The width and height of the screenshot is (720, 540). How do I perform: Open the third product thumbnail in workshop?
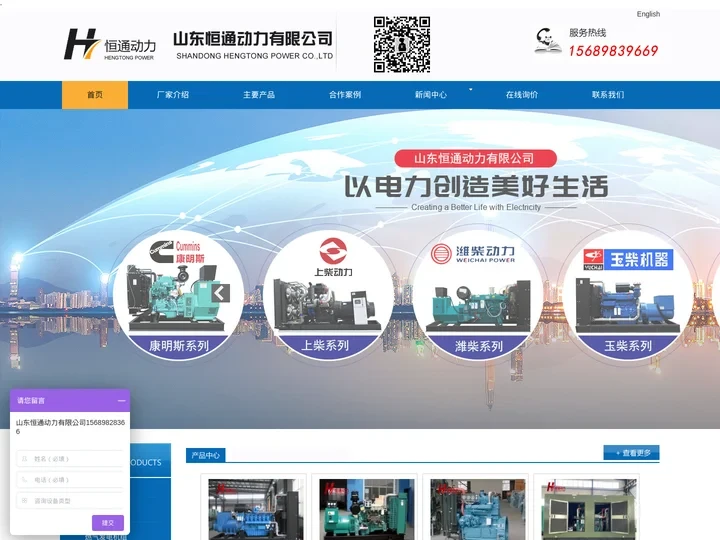[x=478, y=509]
